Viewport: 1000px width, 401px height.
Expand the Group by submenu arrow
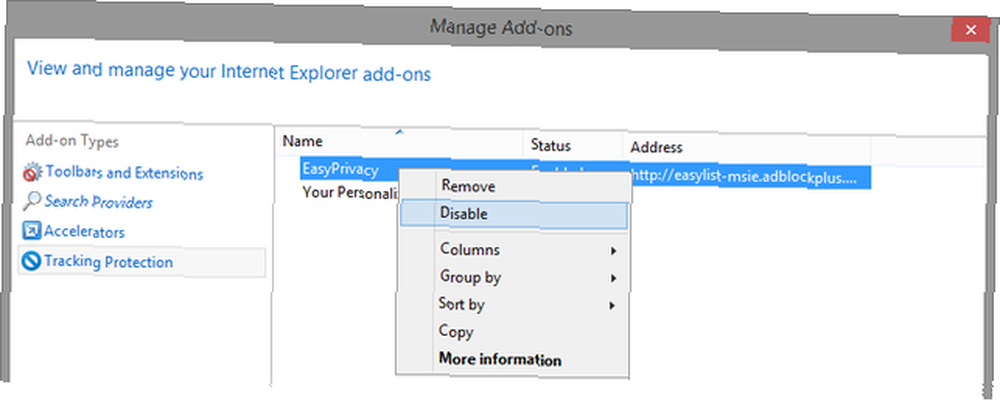(613, 279)
